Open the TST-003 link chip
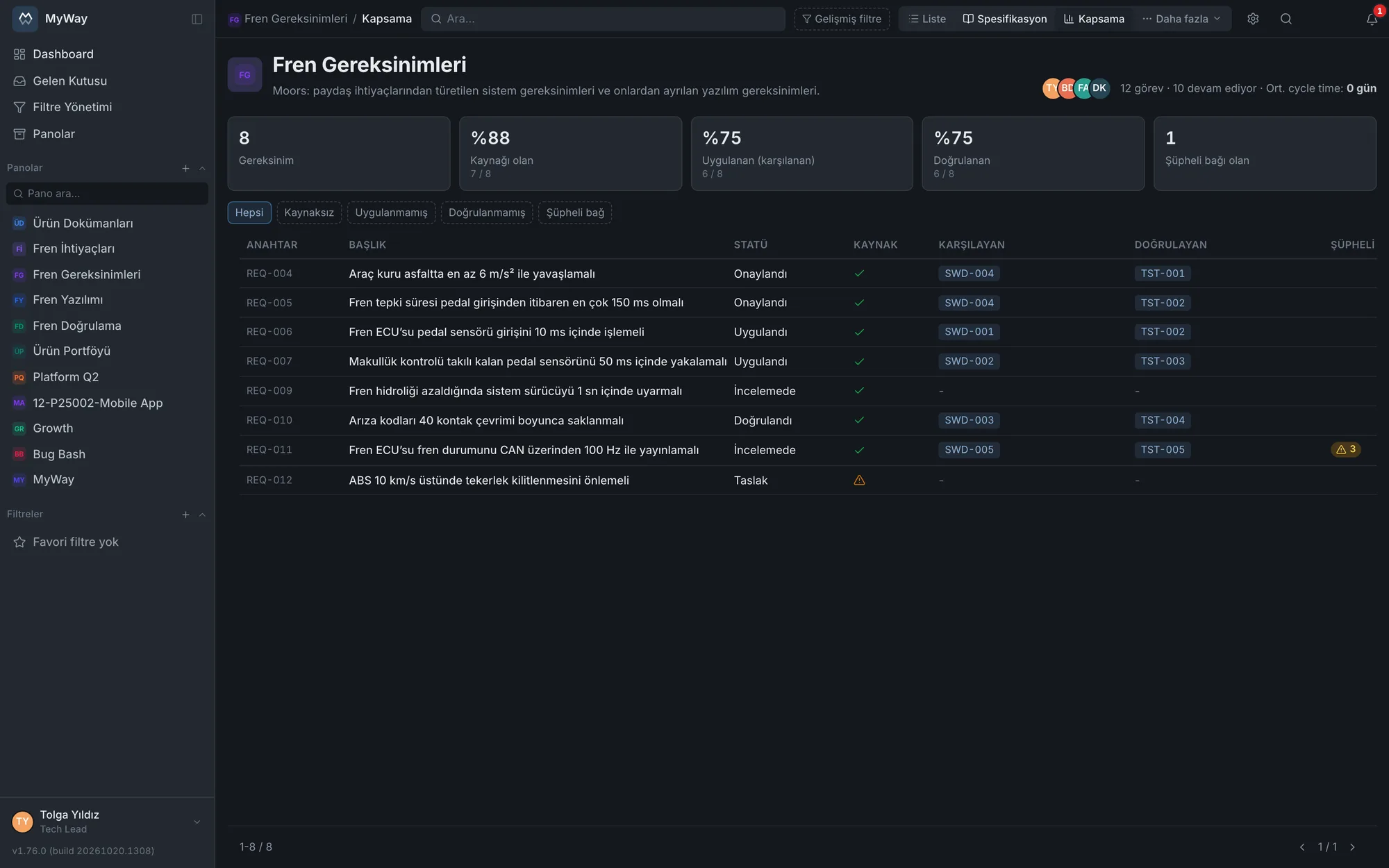The width and height of the screenshot is (1389, 868). coord(1163,361)
